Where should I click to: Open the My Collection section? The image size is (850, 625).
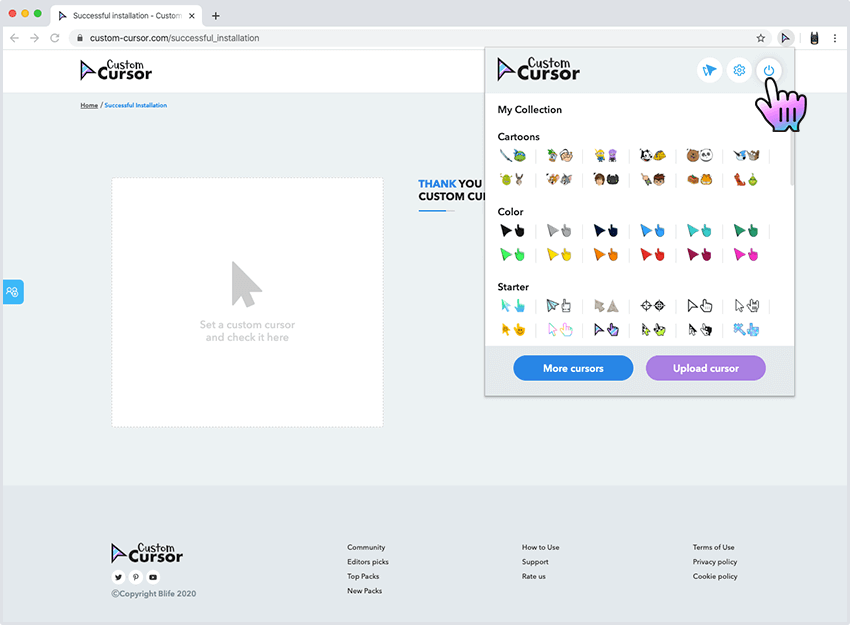pyautogui.click(x=530, y=109)
